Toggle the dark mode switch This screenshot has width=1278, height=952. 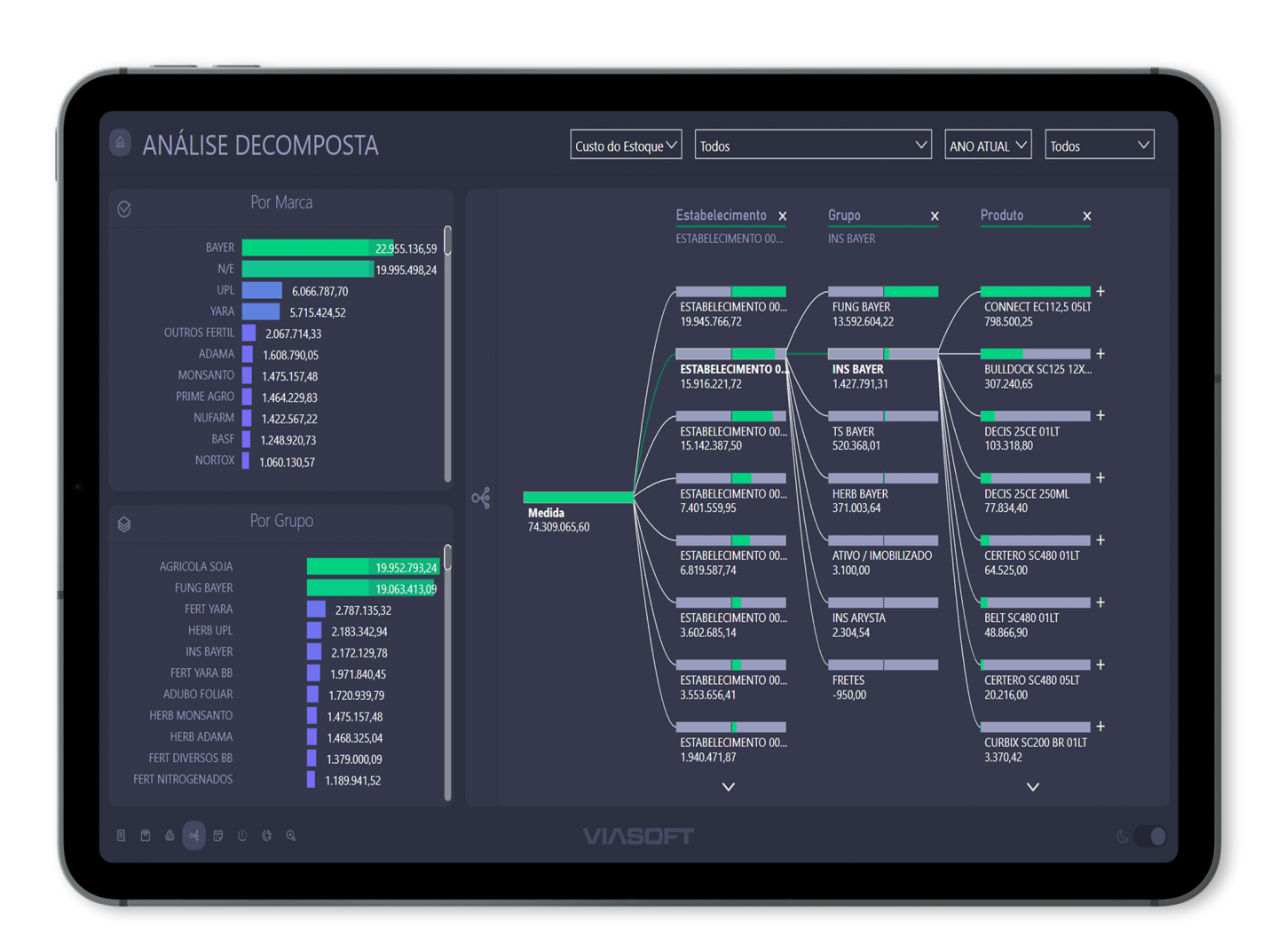point(1150,836)
